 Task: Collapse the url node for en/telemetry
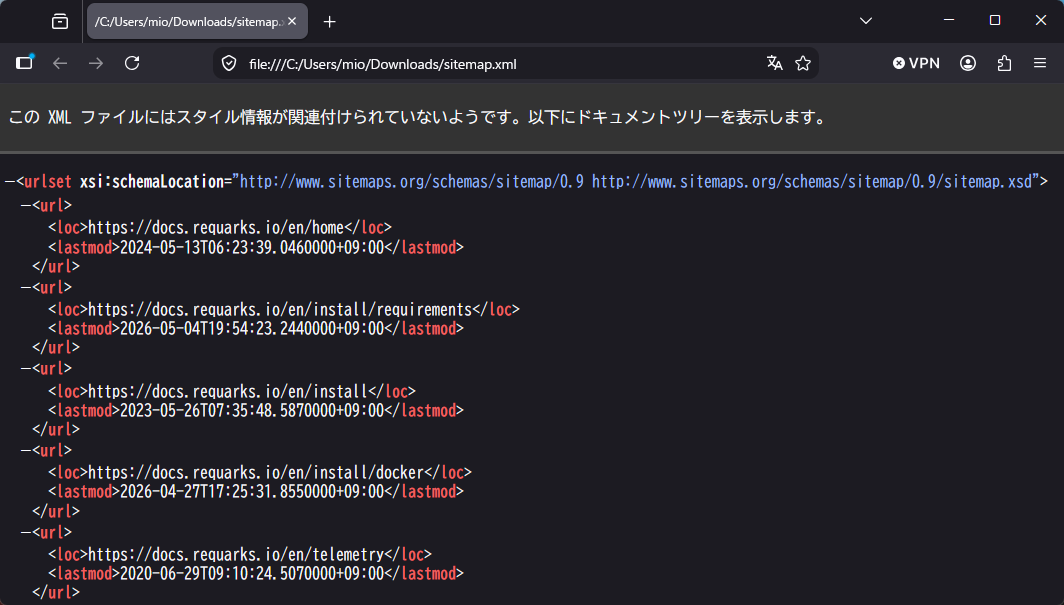pyautogui.click(x=26, y=532)
